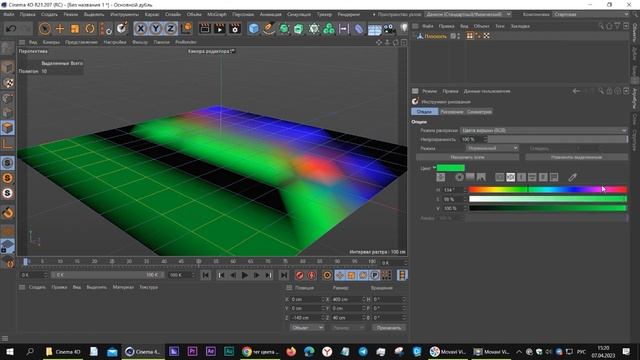
Task: Open the Create menu (Создать)
Action: (x=49, y=14)
